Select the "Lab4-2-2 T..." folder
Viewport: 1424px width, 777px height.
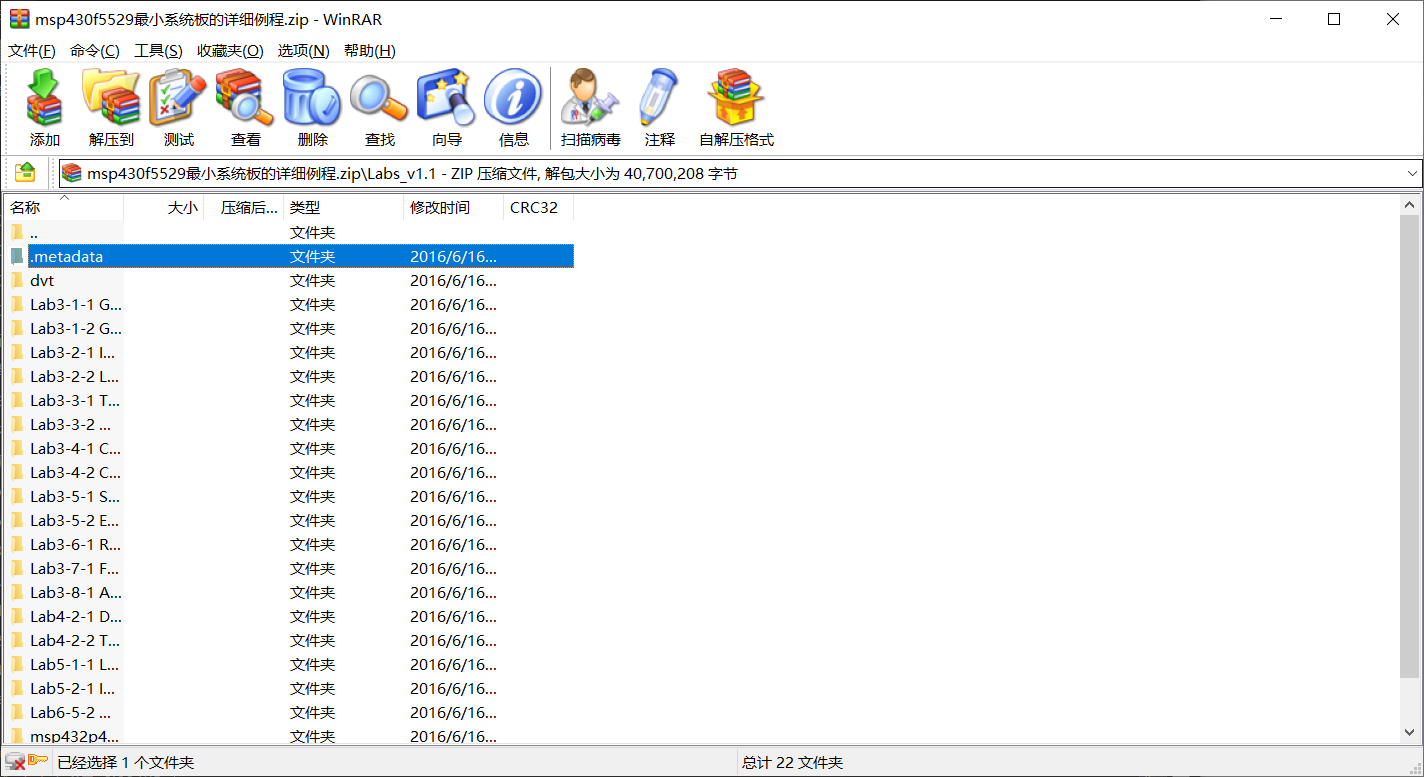point(290,640)
